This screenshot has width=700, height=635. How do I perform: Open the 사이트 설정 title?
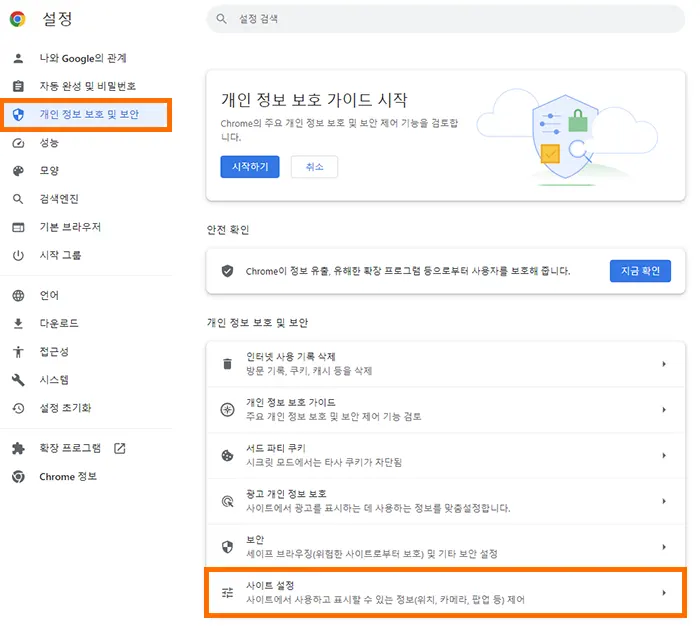coord(270,585)
